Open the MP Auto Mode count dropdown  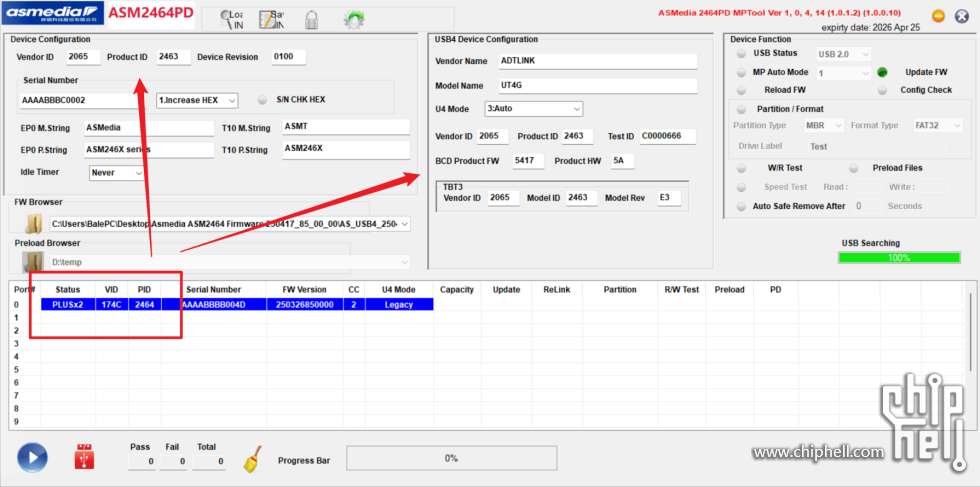(x=844, y=73)
